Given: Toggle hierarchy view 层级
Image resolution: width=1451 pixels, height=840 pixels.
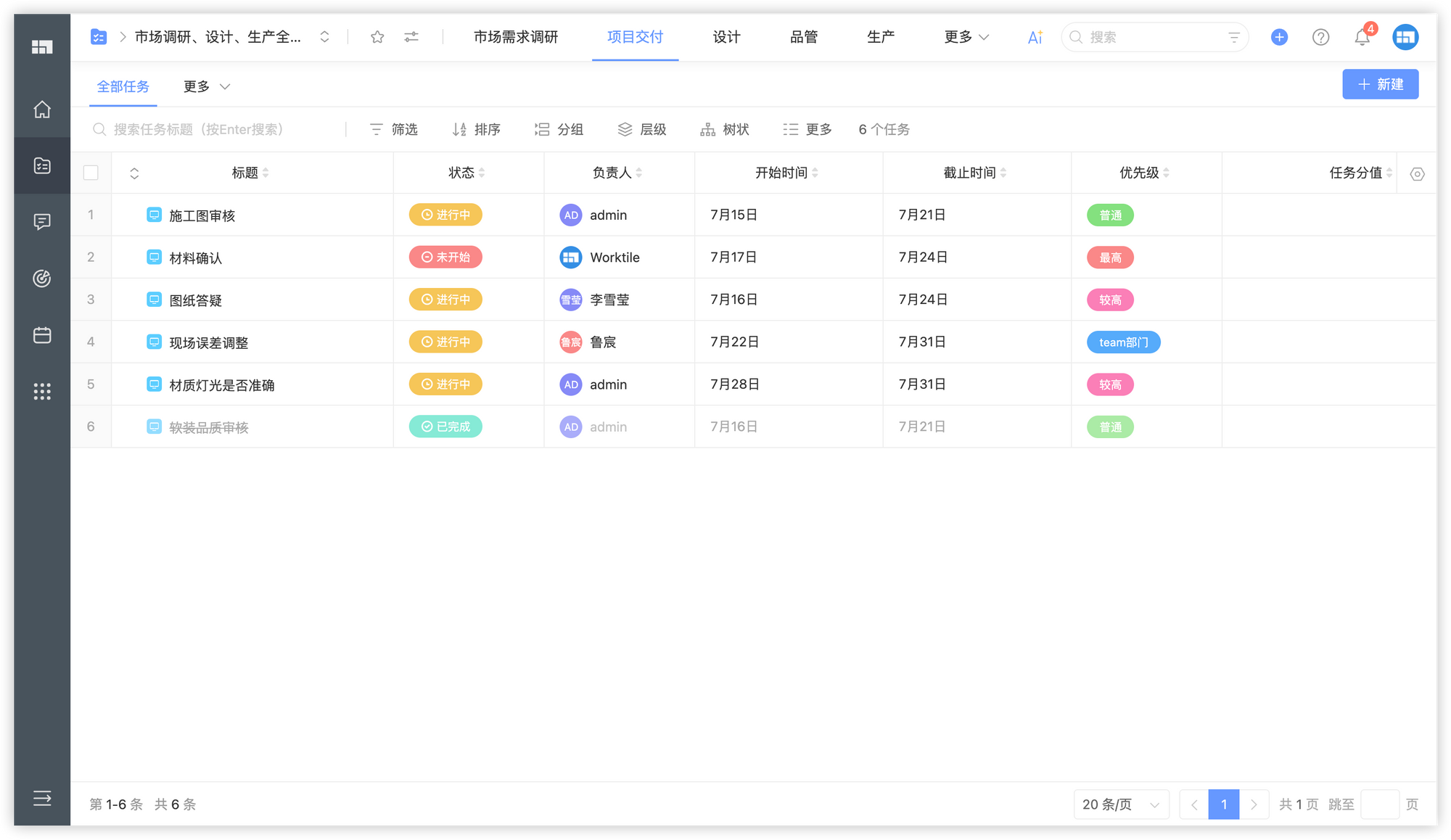Looking at the screenshot, I should [x=642, y=129].
